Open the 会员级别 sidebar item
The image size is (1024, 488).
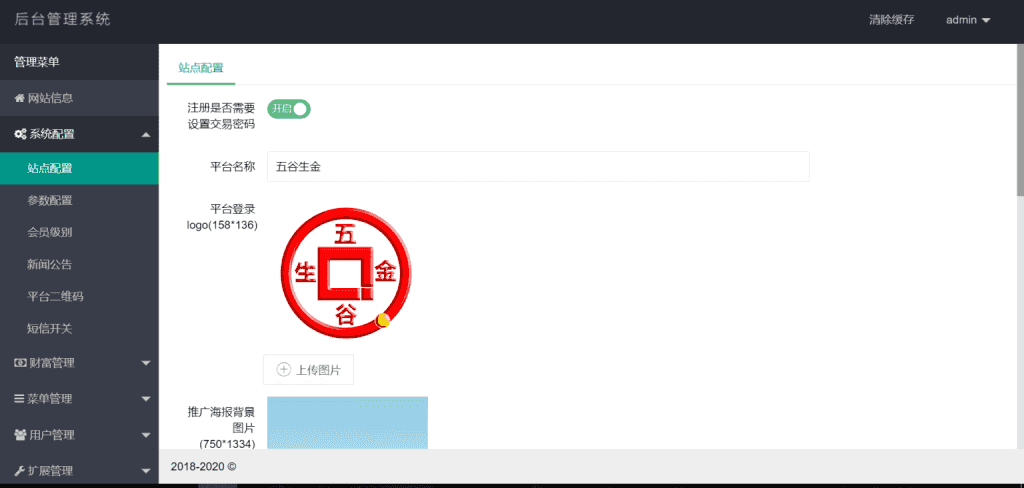(x=79, y=233)
